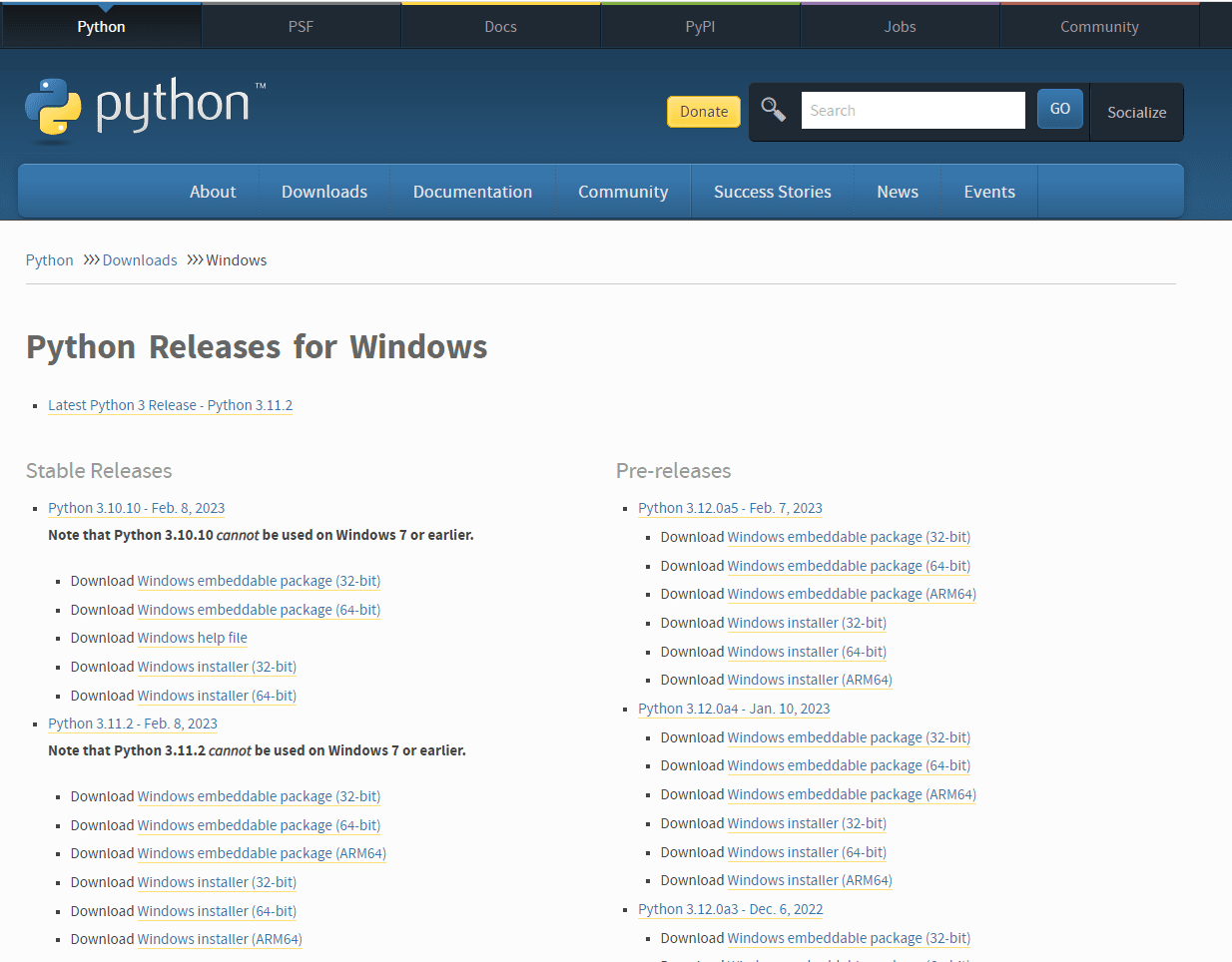Download 3.12.0a4 Windows embeddable package (32-bit)

(849, 737)
